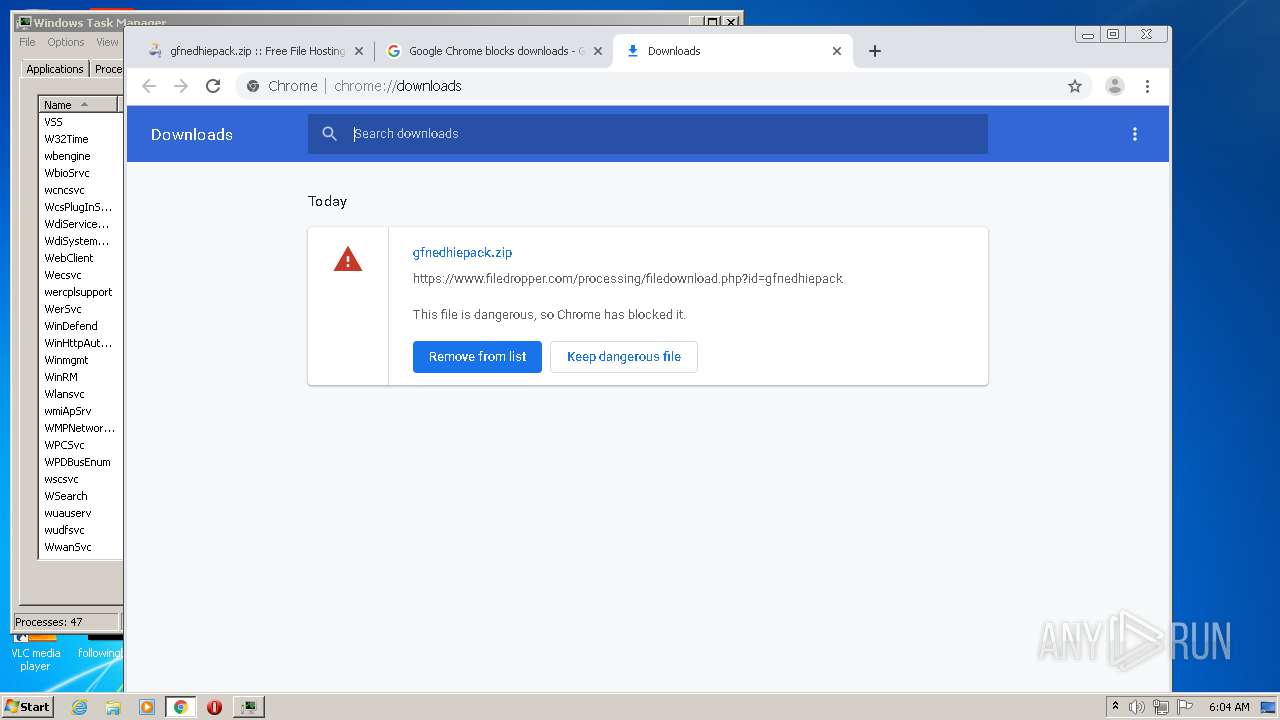Select Winmgmt service row
The height and width of the screenshot is (720, 1280).
(x=80, y=360)
